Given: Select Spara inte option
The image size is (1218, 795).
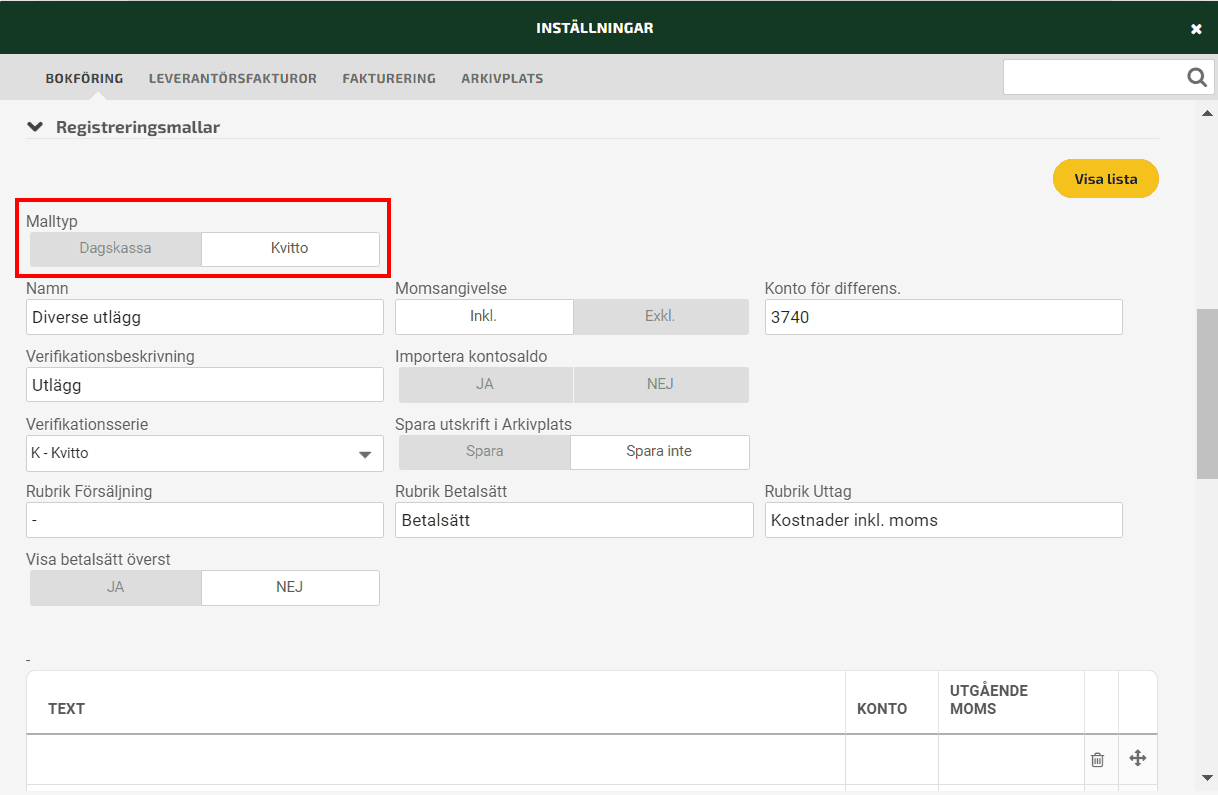Looking at the screenshot, I should click(659, 452).
